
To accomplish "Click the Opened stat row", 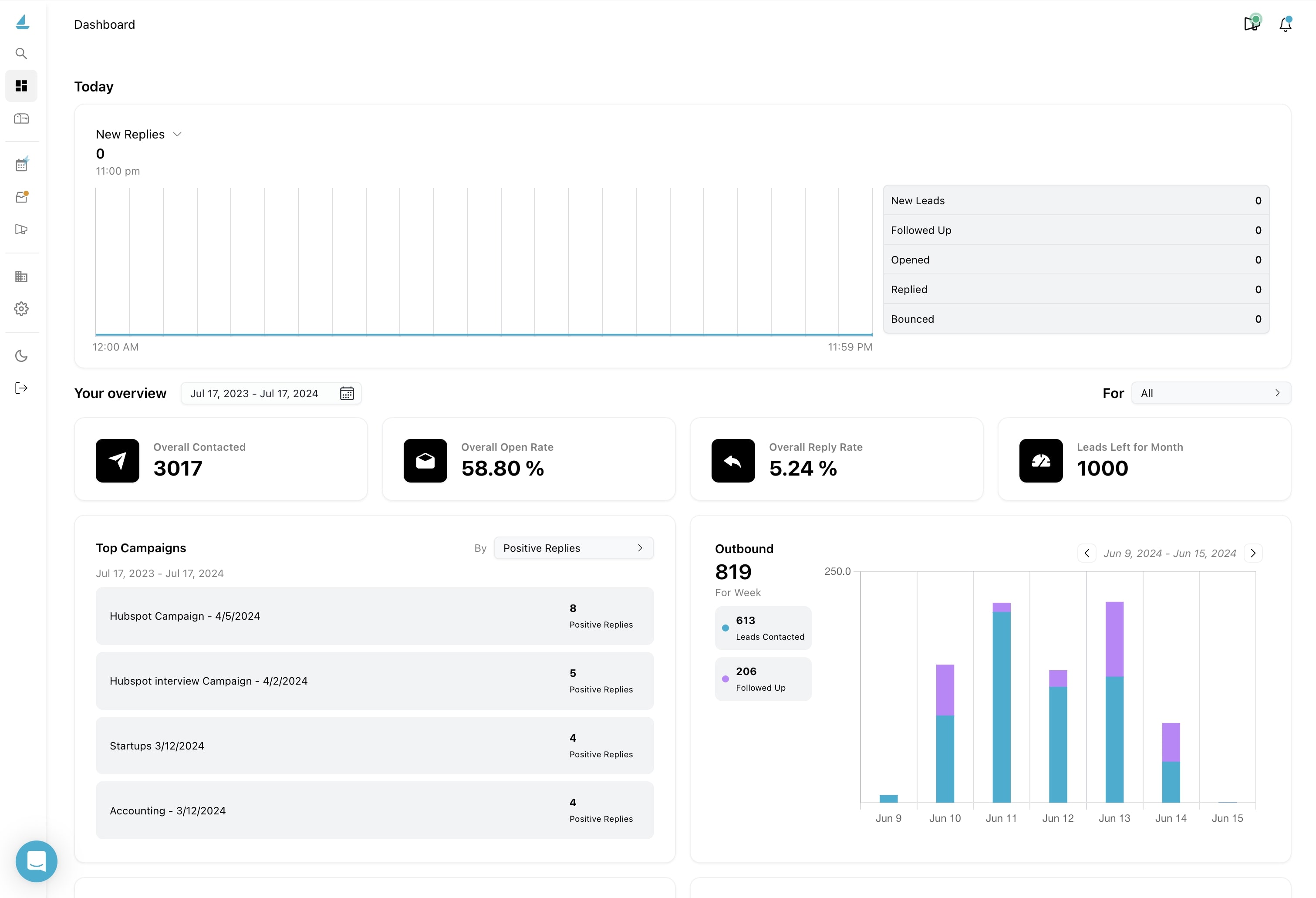I will tap(1076, 260).
